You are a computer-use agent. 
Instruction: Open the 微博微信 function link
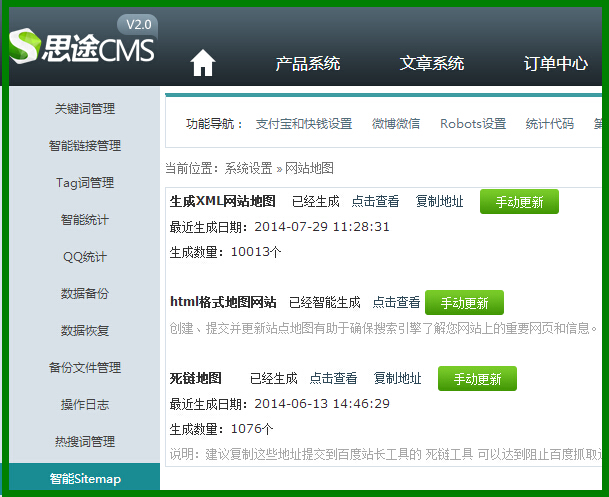click(396, 124)
